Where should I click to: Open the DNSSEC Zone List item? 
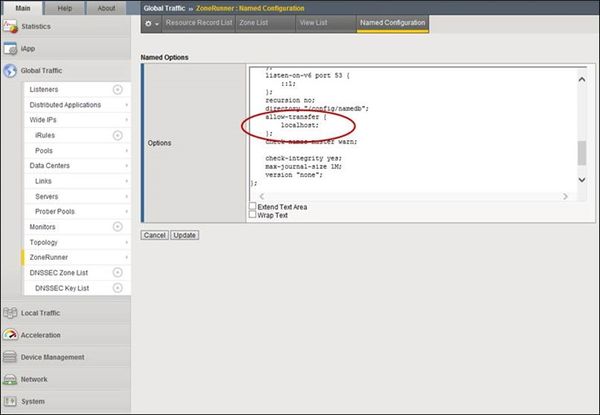[59, 273]
